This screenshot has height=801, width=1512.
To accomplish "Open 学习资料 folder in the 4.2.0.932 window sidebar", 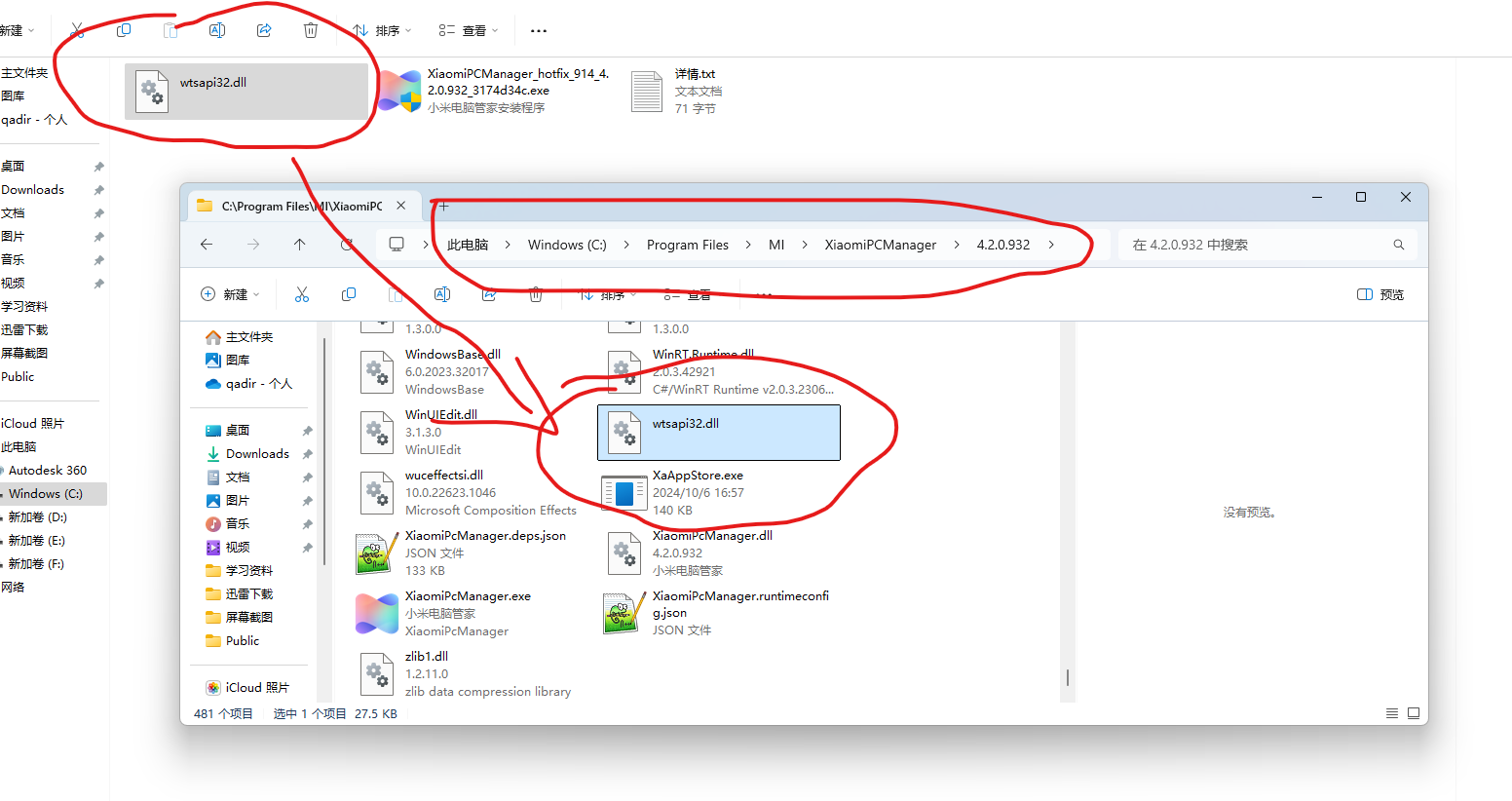I will point(249,571).
